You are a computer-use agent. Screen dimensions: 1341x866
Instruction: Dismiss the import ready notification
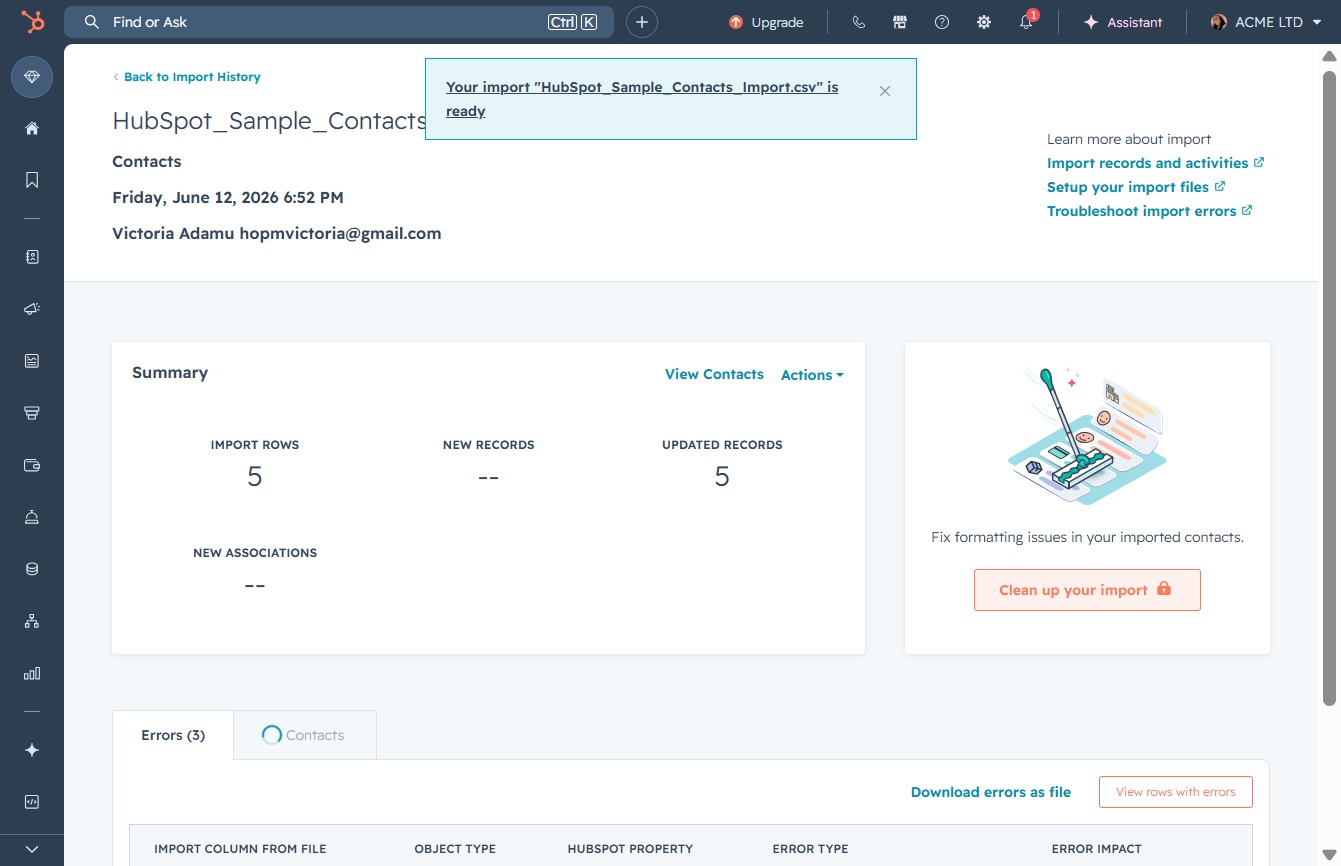(x=885, y=91)
